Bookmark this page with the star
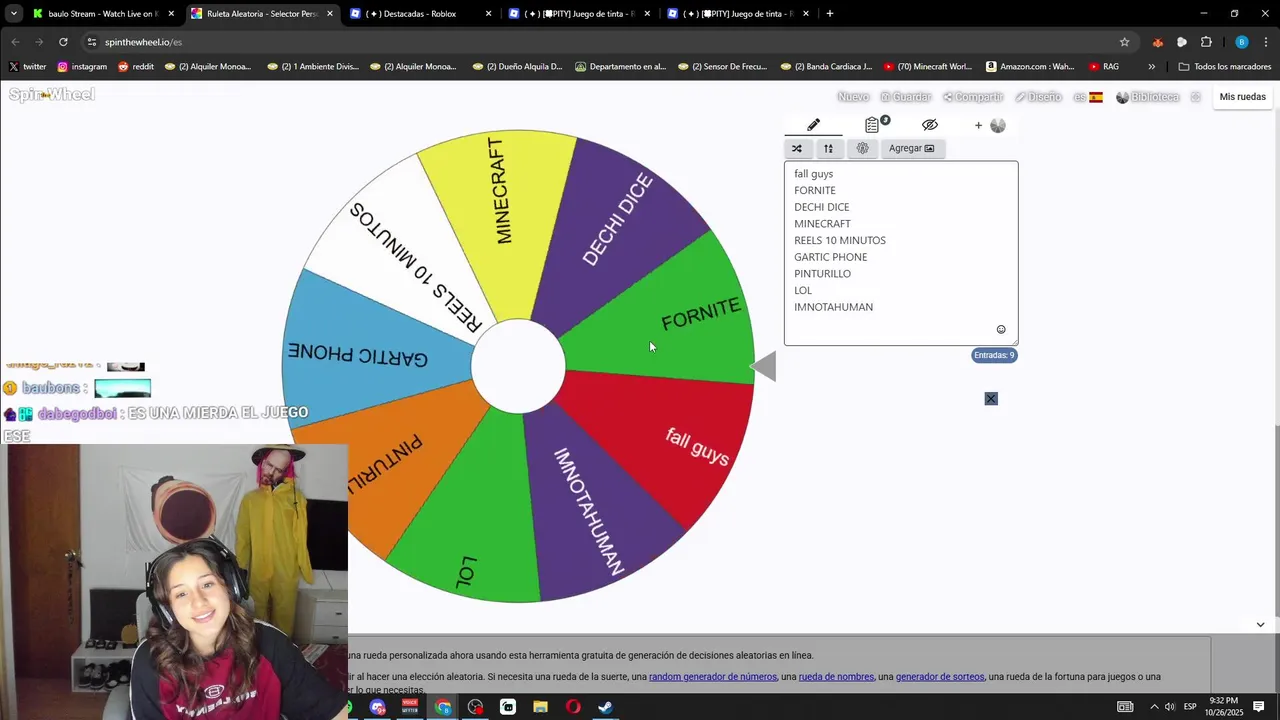The image size is (1280, 720). pos(1124,42)
